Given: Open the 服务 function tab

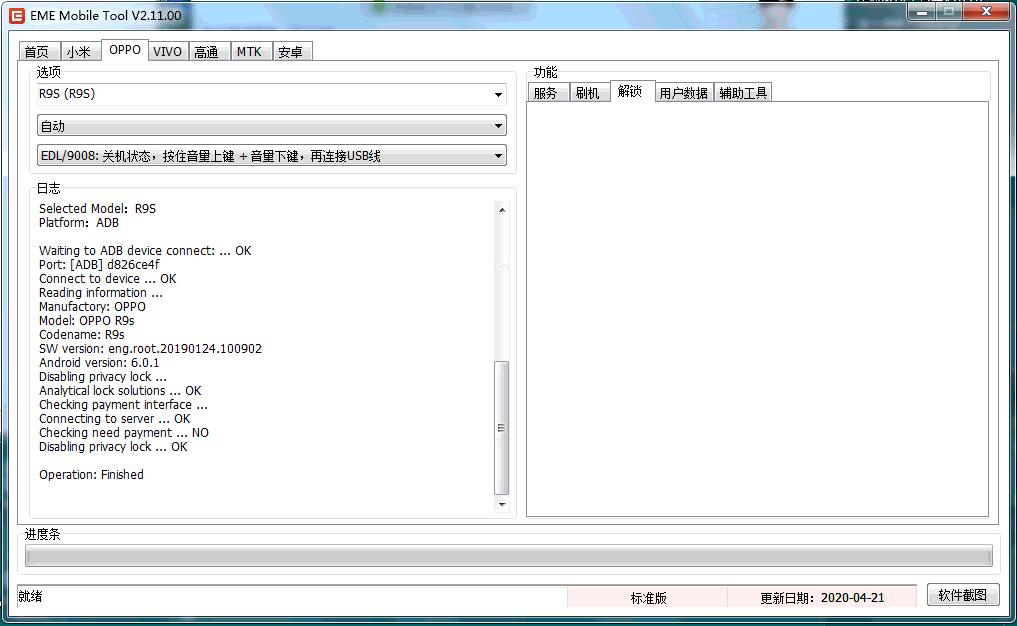Looking at the screenshot, I should click(548, 93).
